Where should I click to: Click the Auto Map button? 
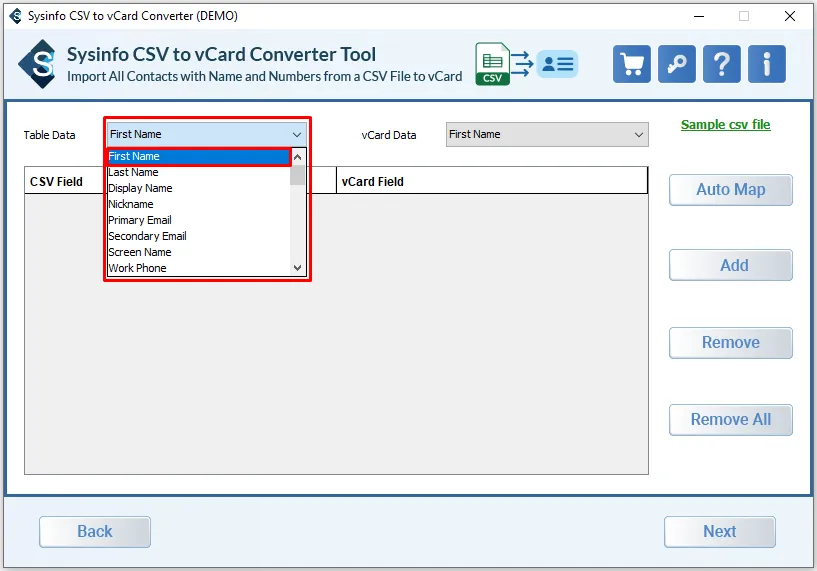coord(731,190)
